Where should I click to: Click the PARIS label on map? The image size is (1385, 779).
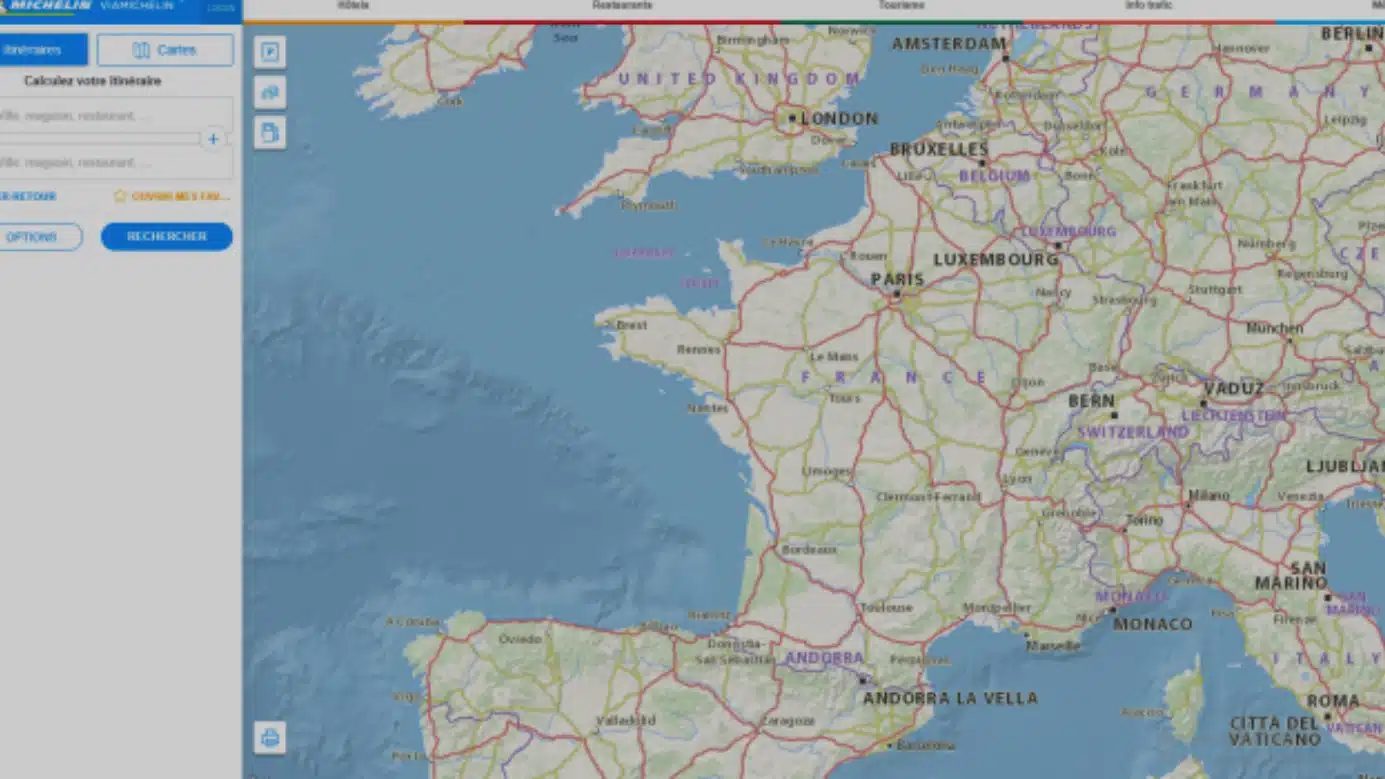coord(897,279)
